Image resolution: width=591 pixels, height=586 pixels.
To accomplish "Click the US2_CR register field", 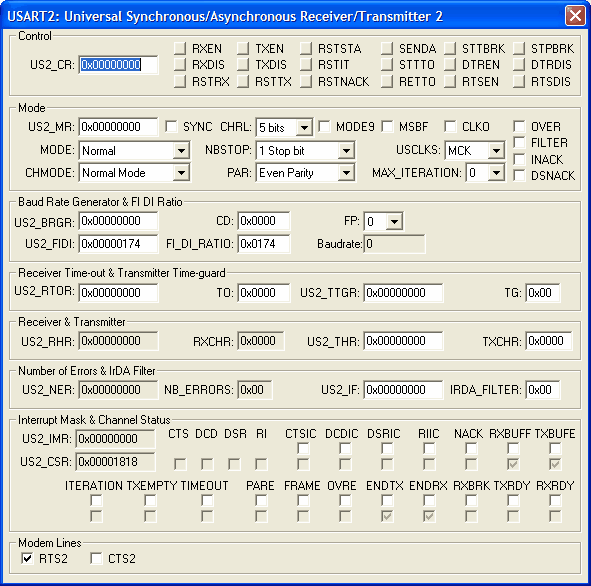I will click(118, 65).
